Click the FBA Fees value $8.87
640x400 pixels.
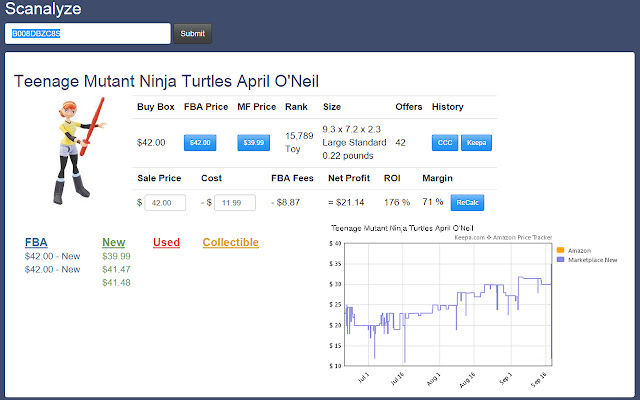286,202
